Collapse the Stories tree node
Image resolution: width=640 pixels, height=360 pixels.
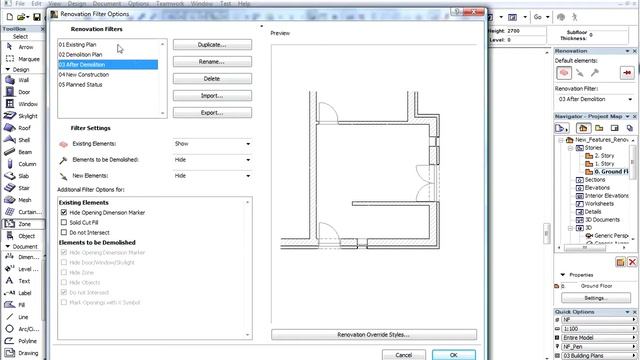tap(571, 148)
